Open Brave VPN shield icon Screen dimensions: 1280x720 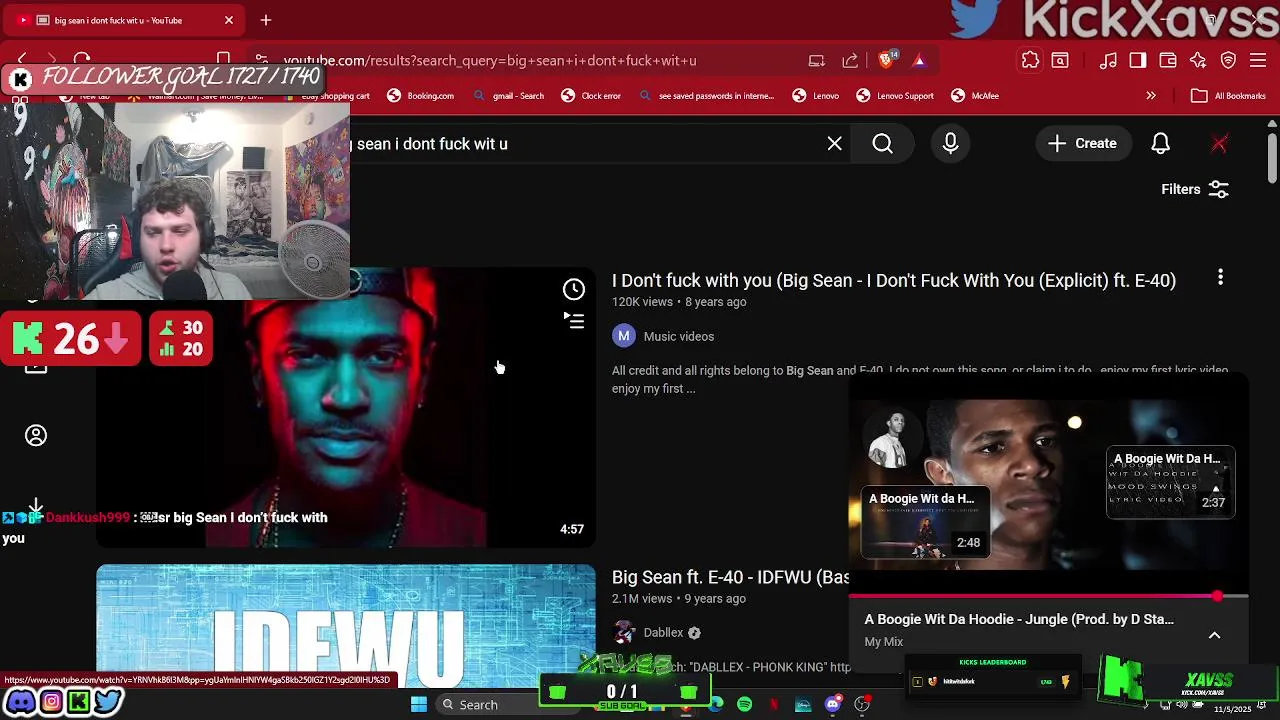(1228, 60)
